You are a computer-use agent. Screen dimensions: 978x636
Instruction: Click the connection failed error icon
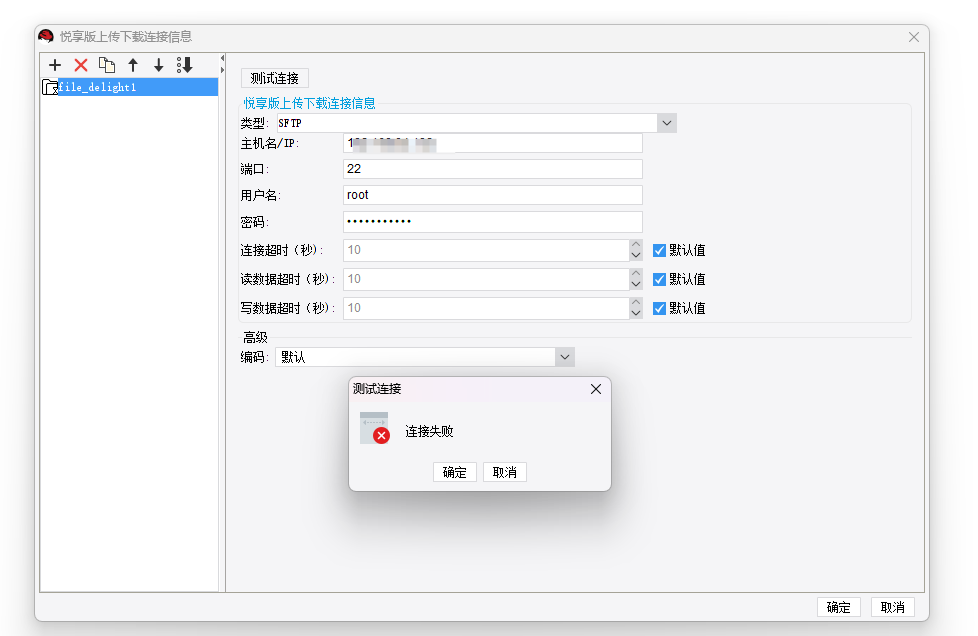(375, 428)
